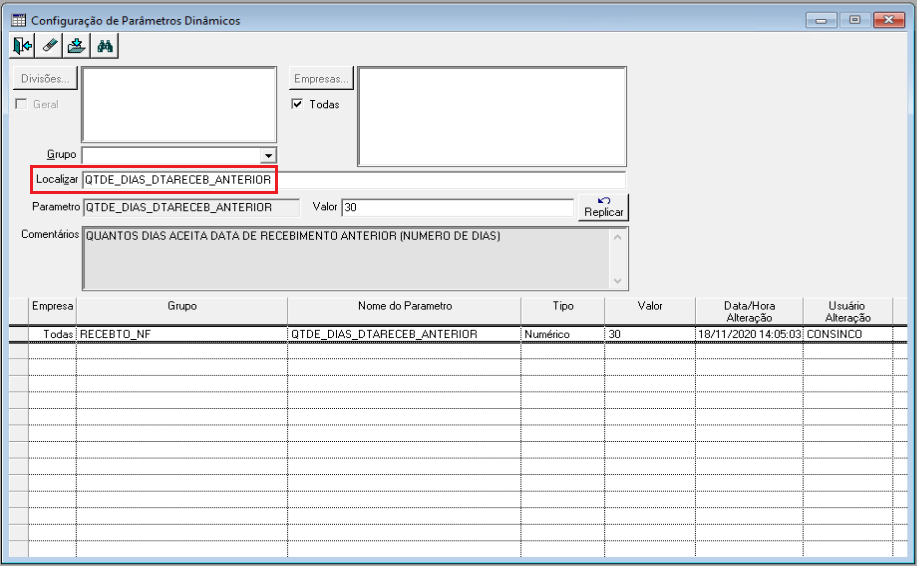
Task: Click the Divisões... button
Action: tap(45, 79)
